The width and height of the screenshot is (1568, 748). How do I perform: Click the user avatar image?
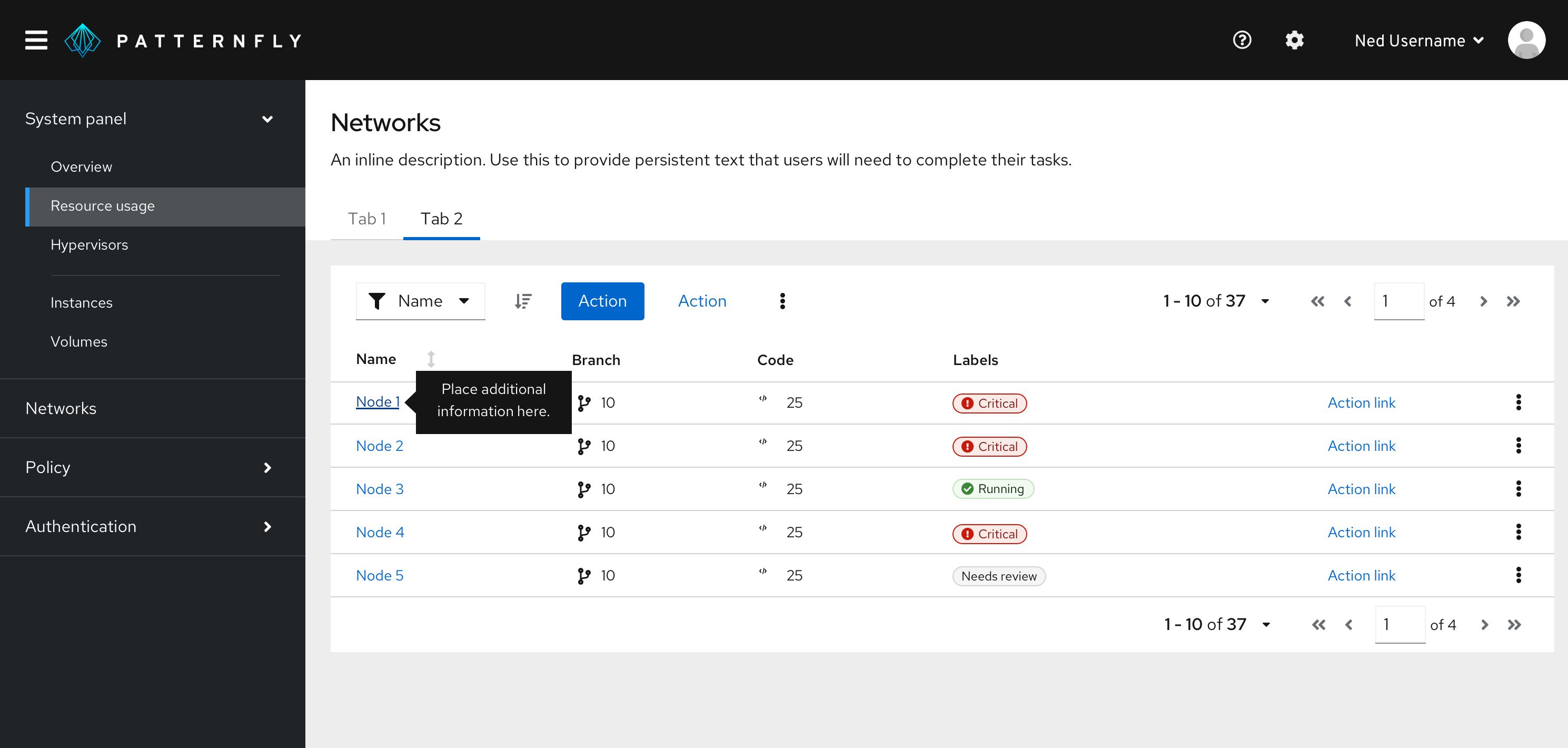1526,40
